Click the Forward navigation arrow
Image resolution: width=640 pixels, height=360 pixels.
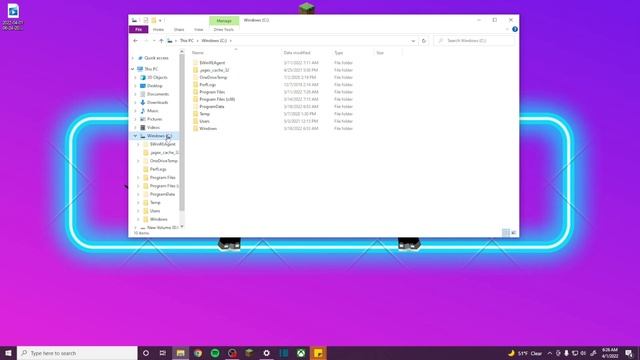(146, 41)
